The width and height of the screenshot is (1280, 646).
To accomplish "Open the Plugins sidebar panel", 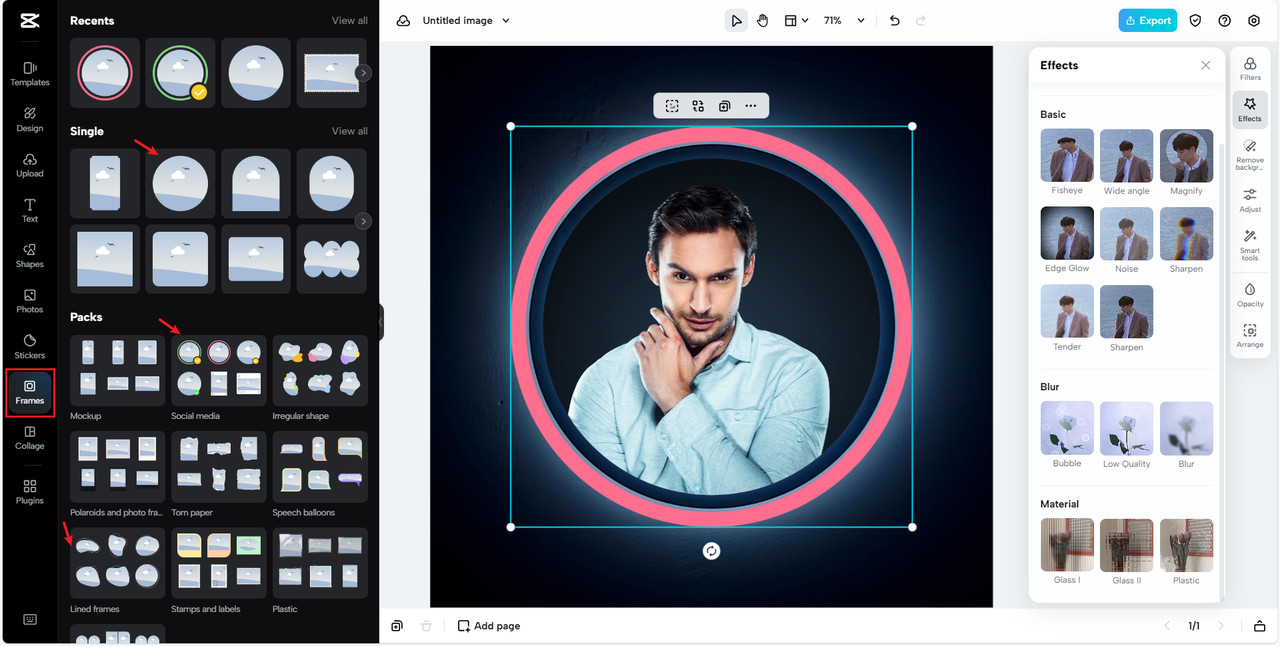I will coord(30,492).
